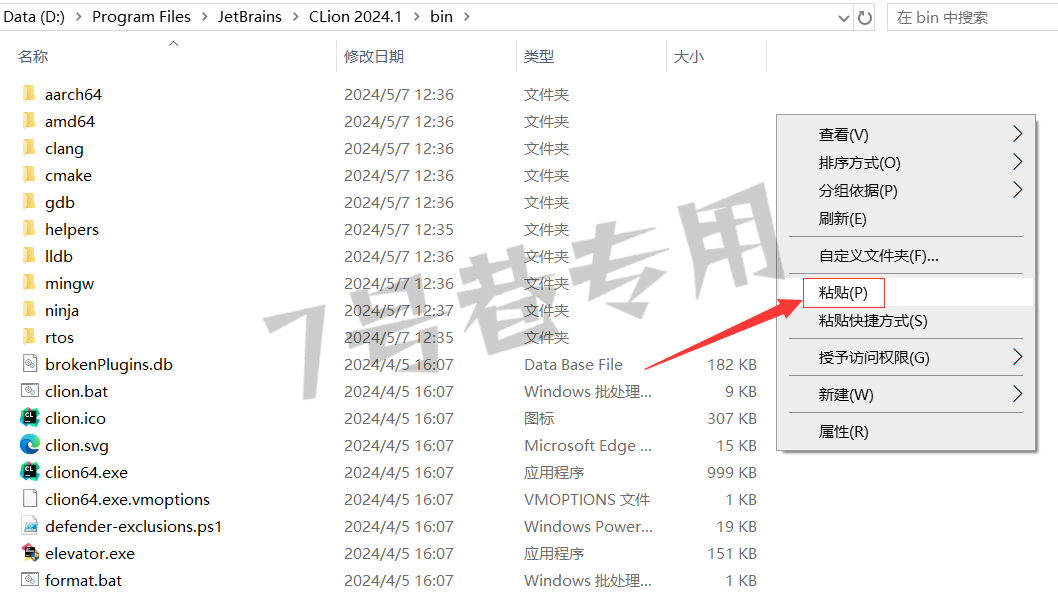Open the 排序方式(O) submenu
Viewport: 1058px width, 595px height.
[x=906, y=163]
